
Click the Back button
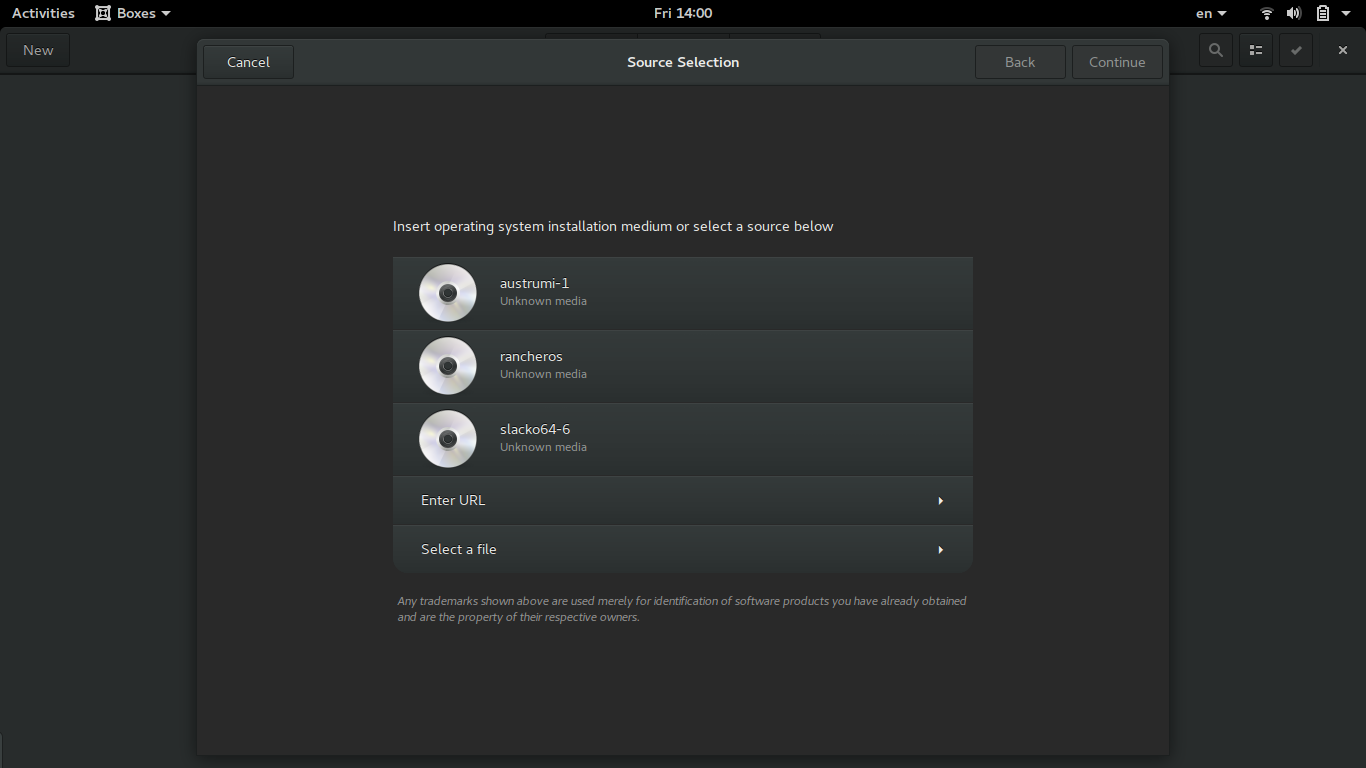click(1020, 62)
